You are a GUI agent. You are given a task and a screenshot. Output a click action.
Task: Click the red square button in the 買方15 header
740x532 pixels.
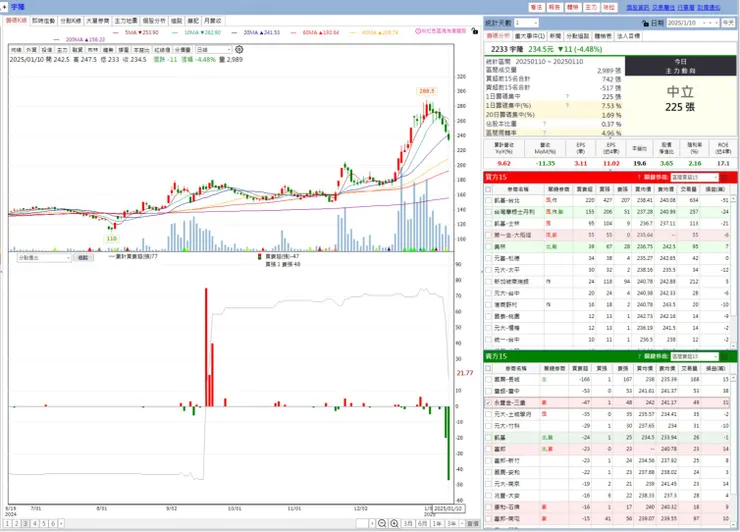(723, 177)
